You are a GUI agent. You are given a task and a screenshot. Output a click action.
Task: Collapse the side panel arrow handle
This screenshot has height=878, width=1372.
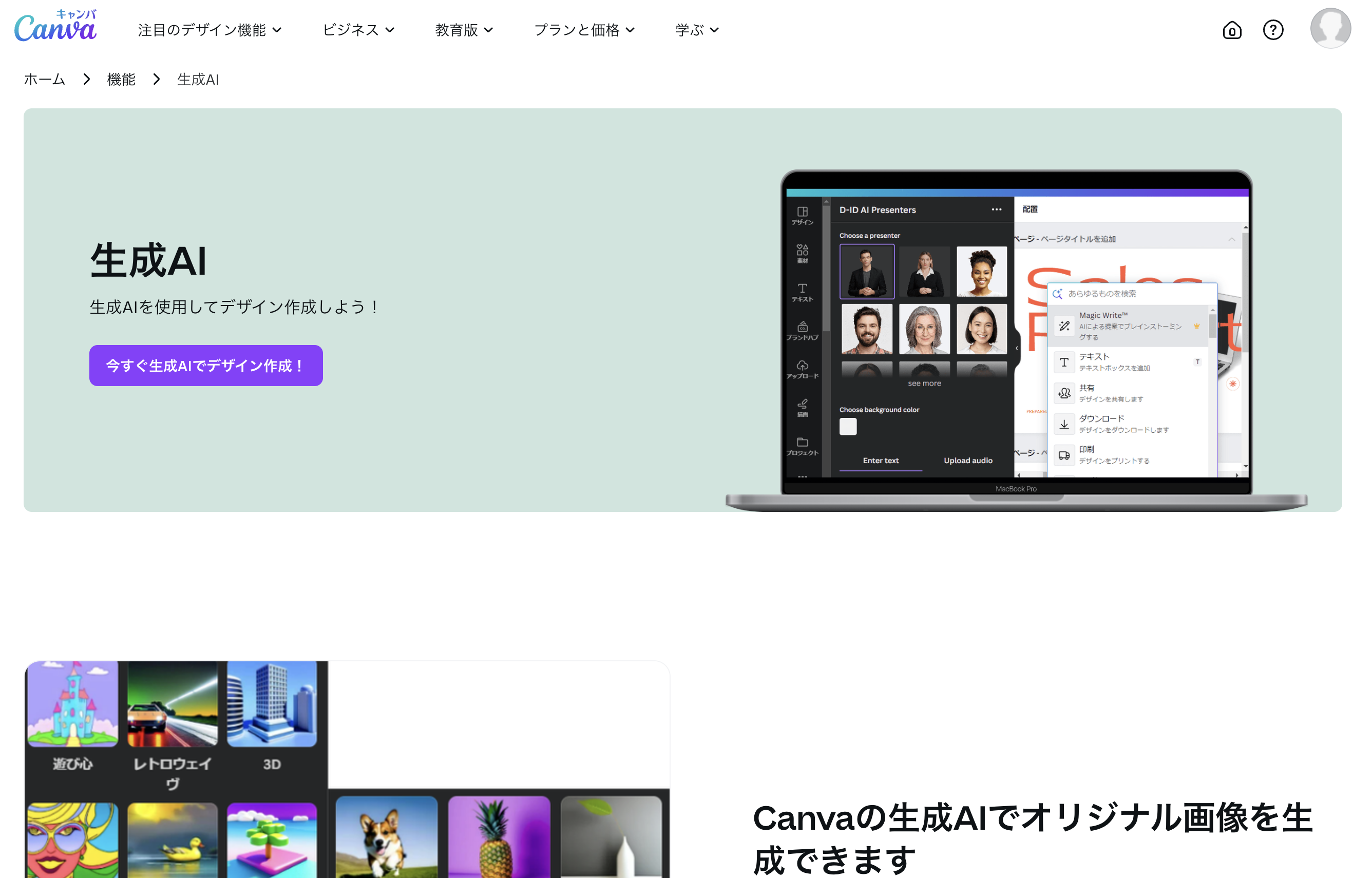point(1016,347)
